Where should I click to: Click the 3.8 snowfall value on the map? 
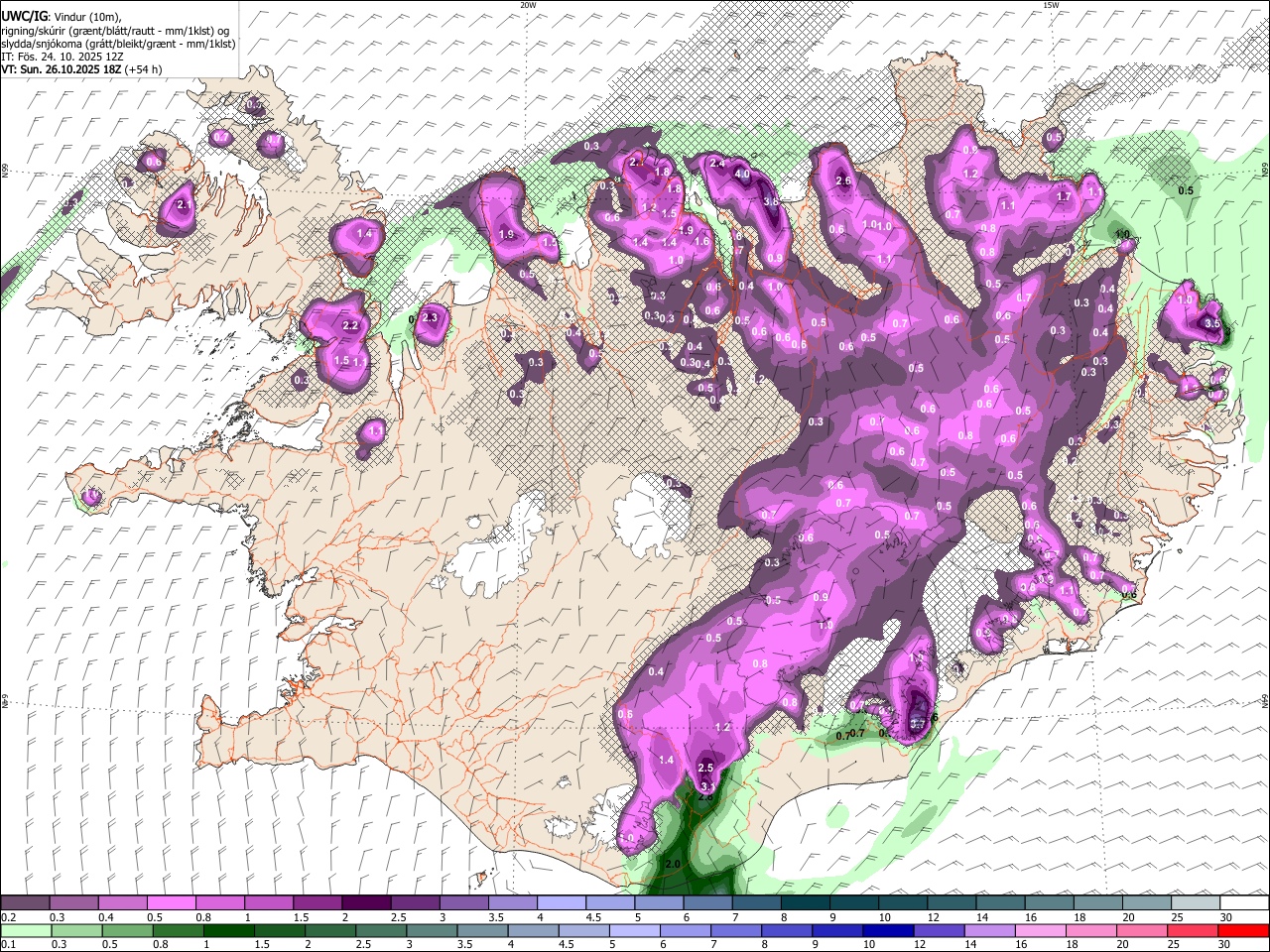772,201
